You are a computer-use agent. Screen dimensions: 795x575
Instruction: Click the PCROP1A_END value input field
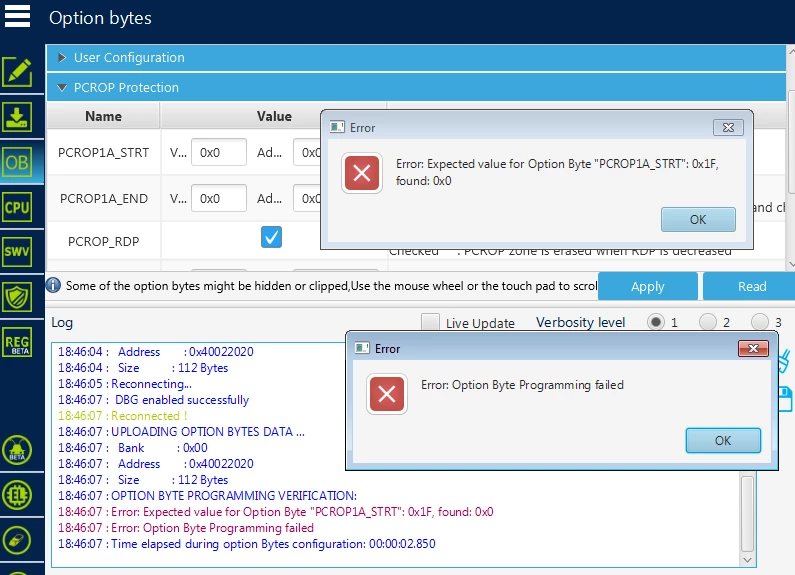point(219,198)
